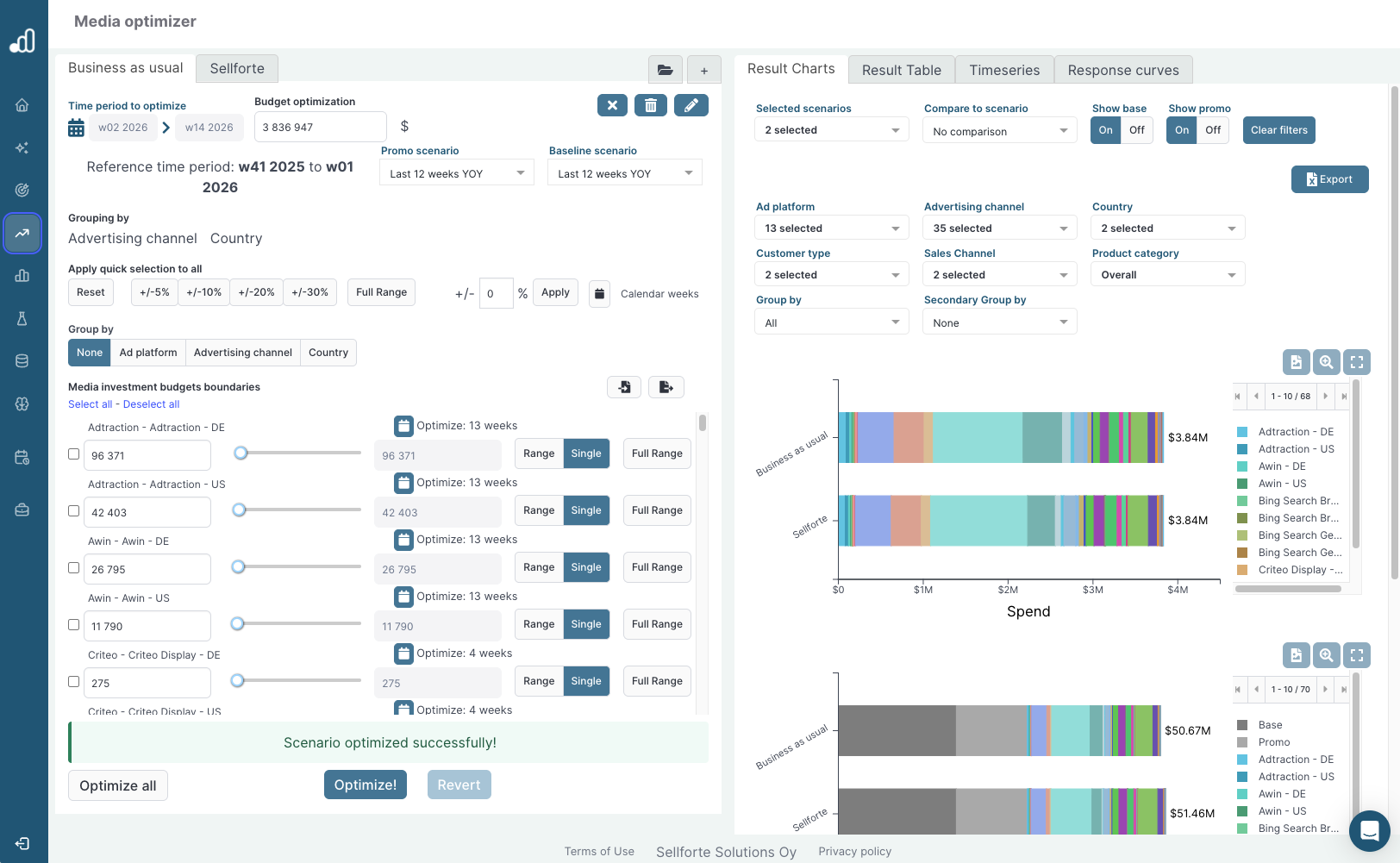
Task: Open the Ad platform dropdown showing 13 selected
Action: click(x=831, y=227)
